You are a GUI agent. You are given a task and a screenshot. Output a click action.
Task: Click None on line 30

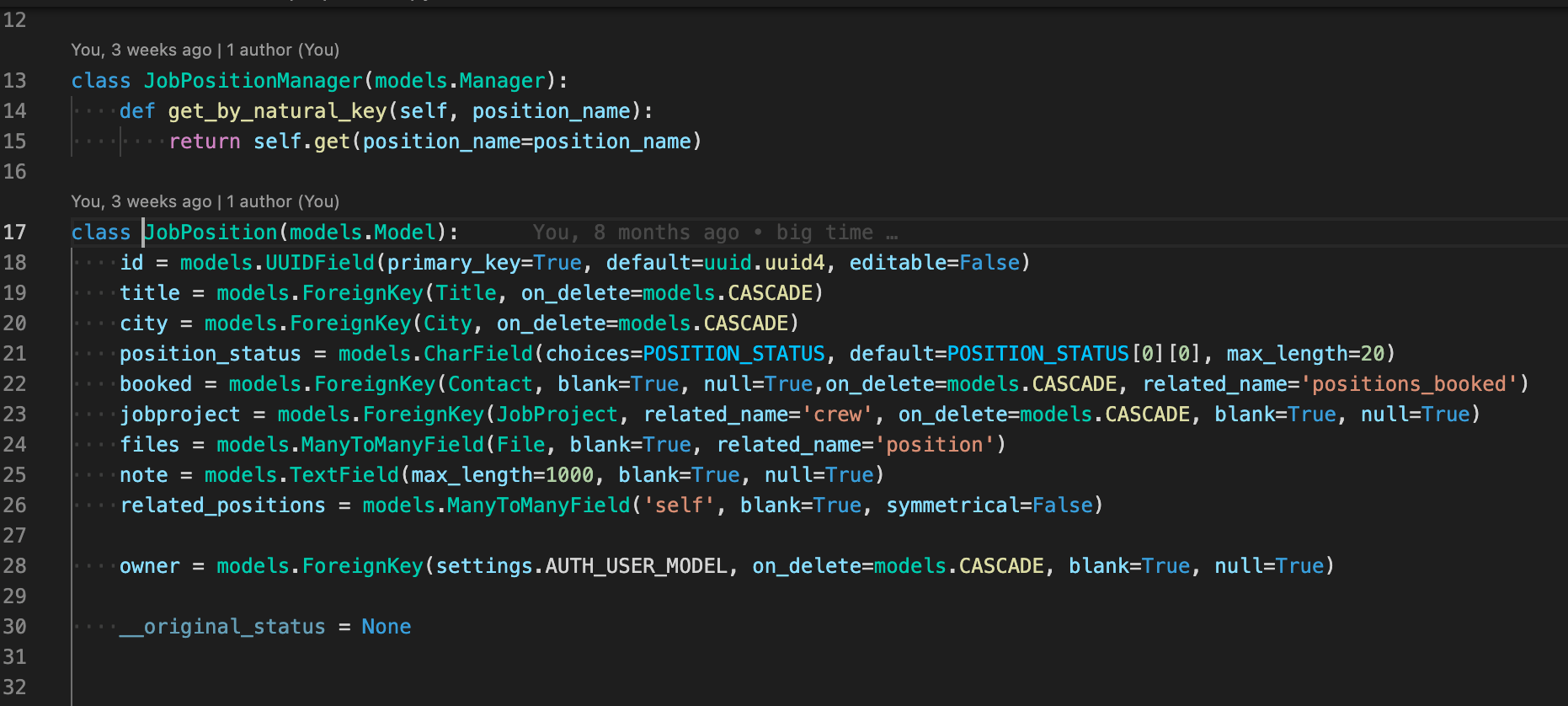click(x=387, y=627)
